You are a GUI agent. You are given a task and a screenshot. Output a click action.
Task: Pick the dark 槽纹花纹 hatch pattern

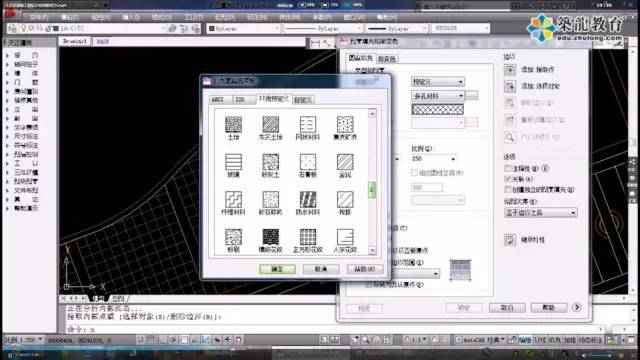coord(271,237)
